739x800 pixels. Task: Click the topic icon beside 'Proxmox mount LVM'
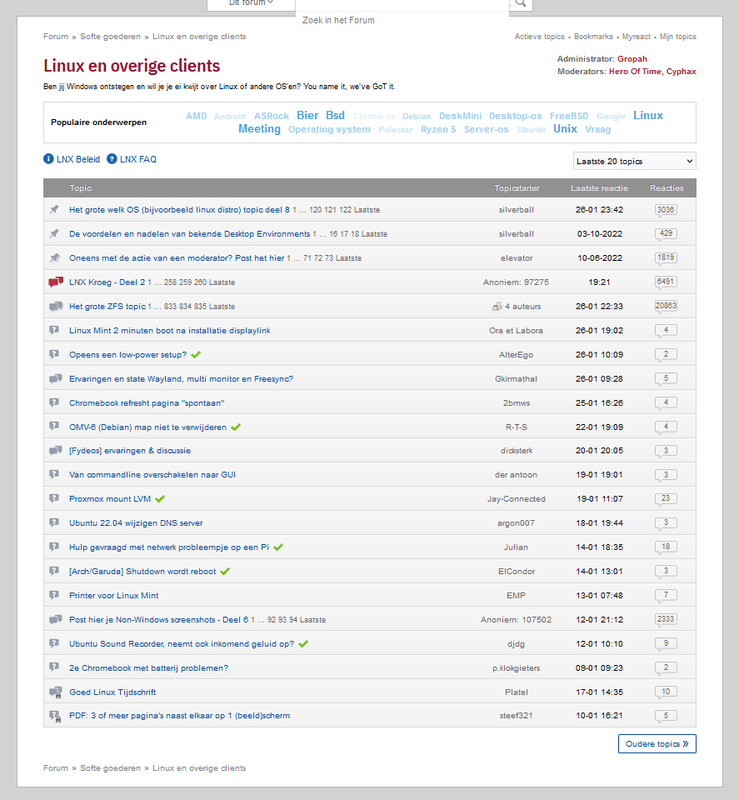point(54,498)
